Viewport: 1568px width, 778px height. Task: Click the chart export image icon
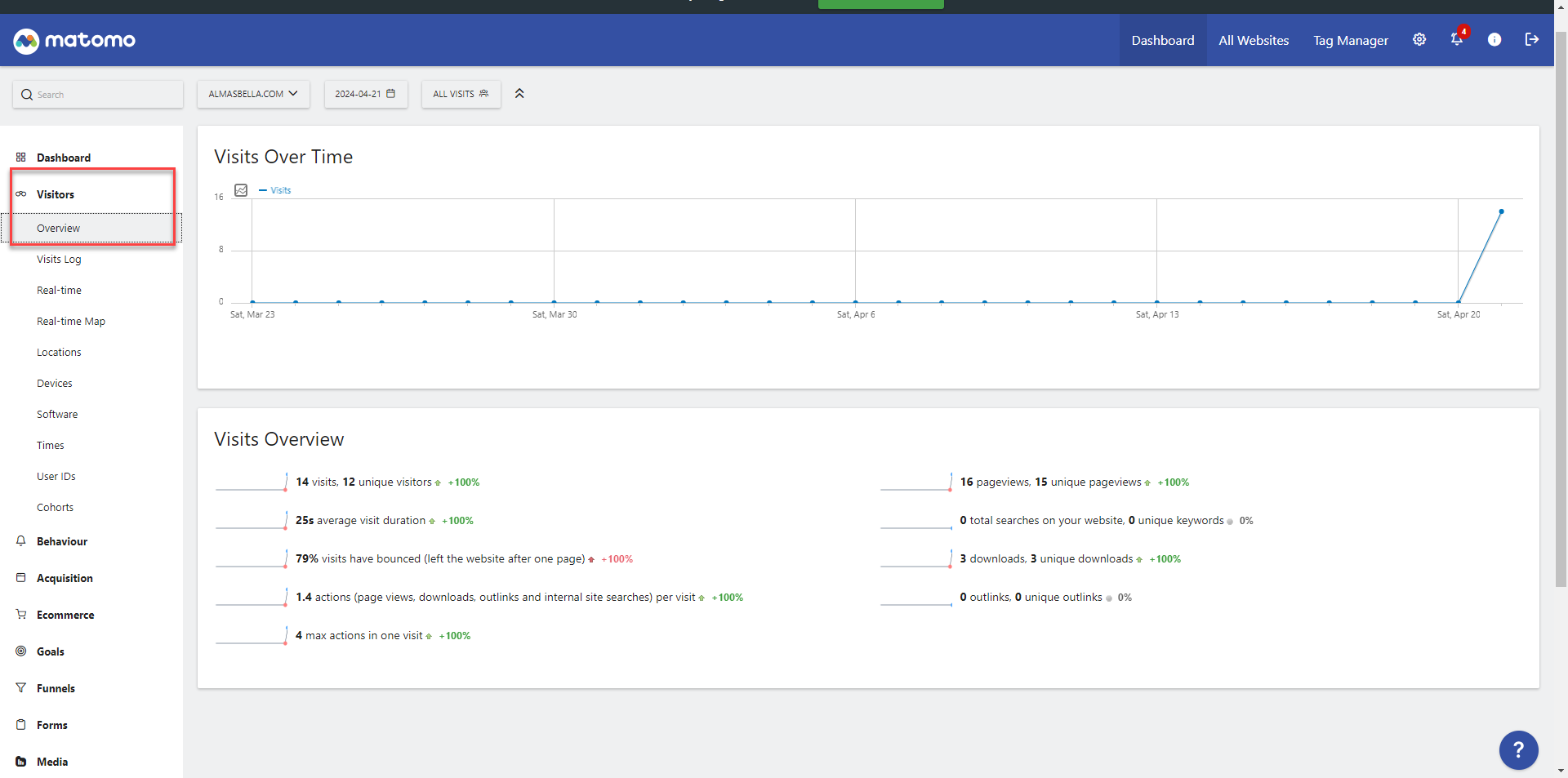(241, 190)
